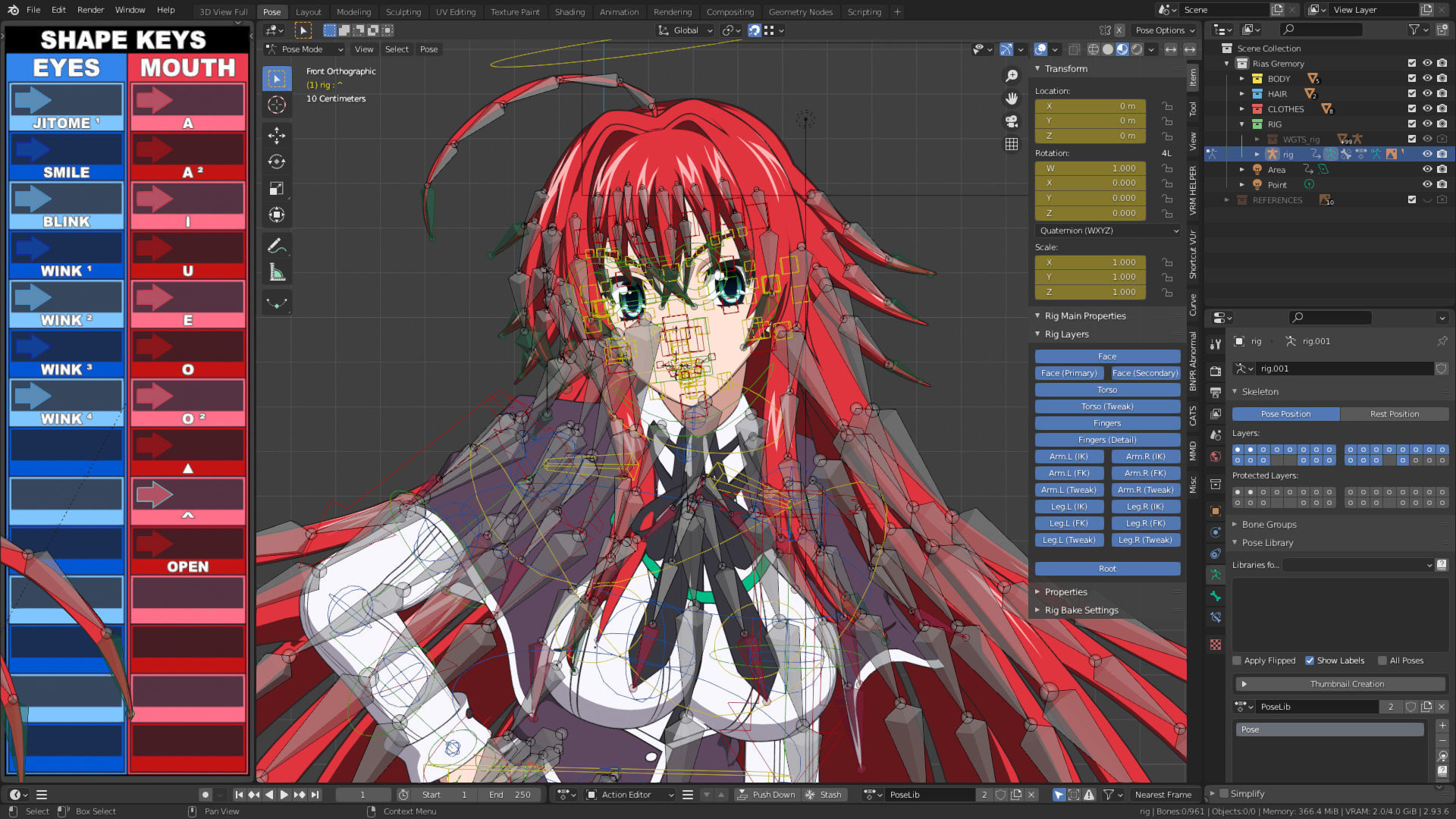Enable the Simplify checkbox
The image size is (1456, 819).
click(1223, 793)
